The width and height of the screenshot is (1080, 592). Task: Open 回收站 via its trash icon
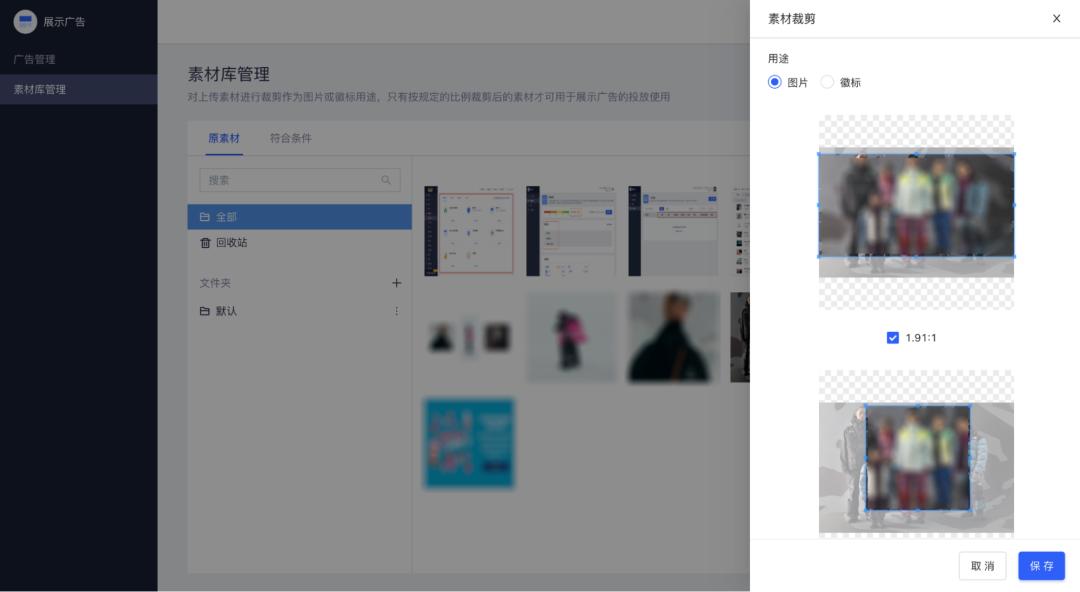(204, 243)
